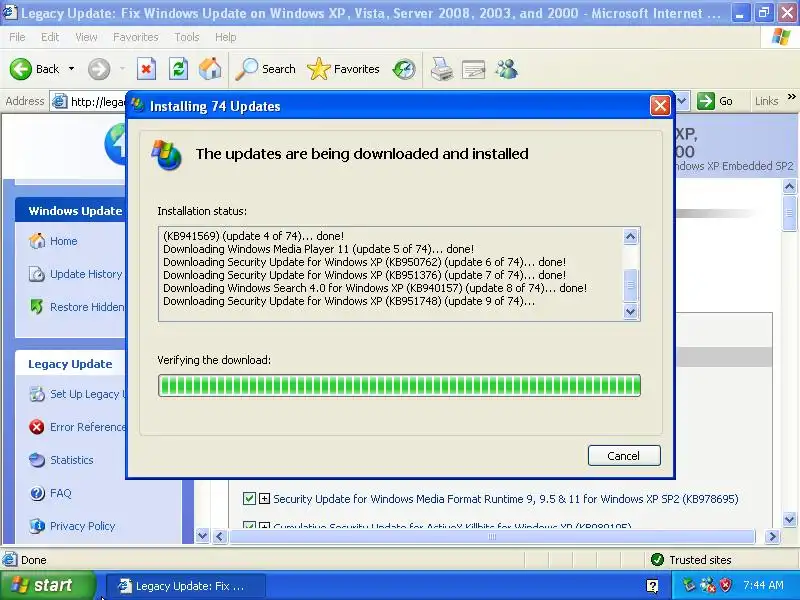Open the Tools menu
Screen dimensions: 800x600
click(187, 37)
